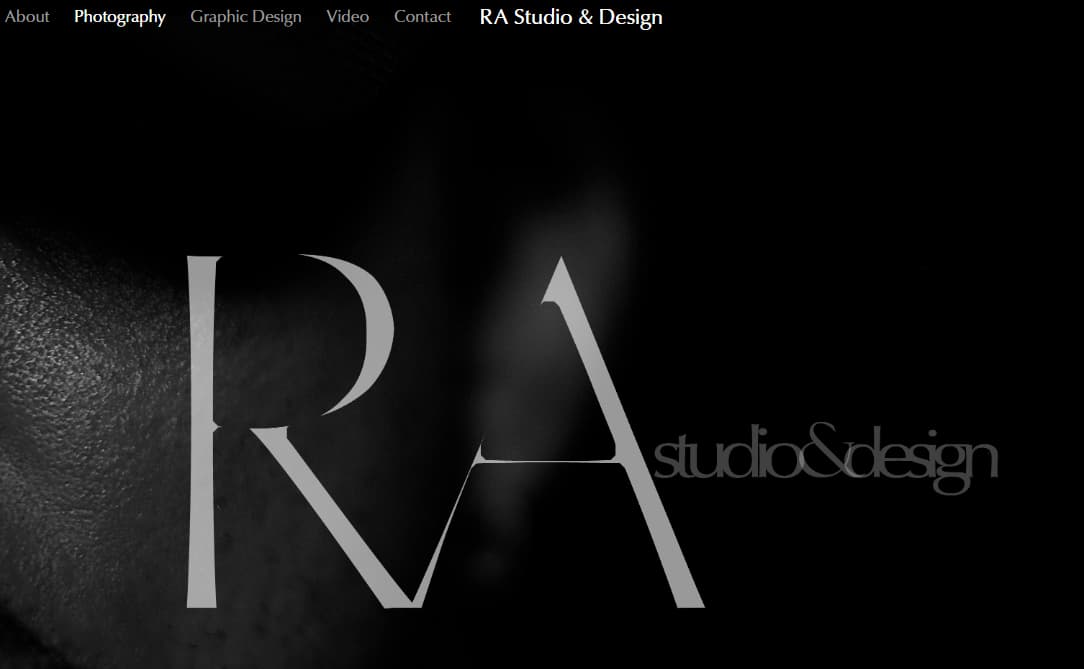Go to the Graphic Design section
The width and height of the screenshot is (1084, 669).
246,17
